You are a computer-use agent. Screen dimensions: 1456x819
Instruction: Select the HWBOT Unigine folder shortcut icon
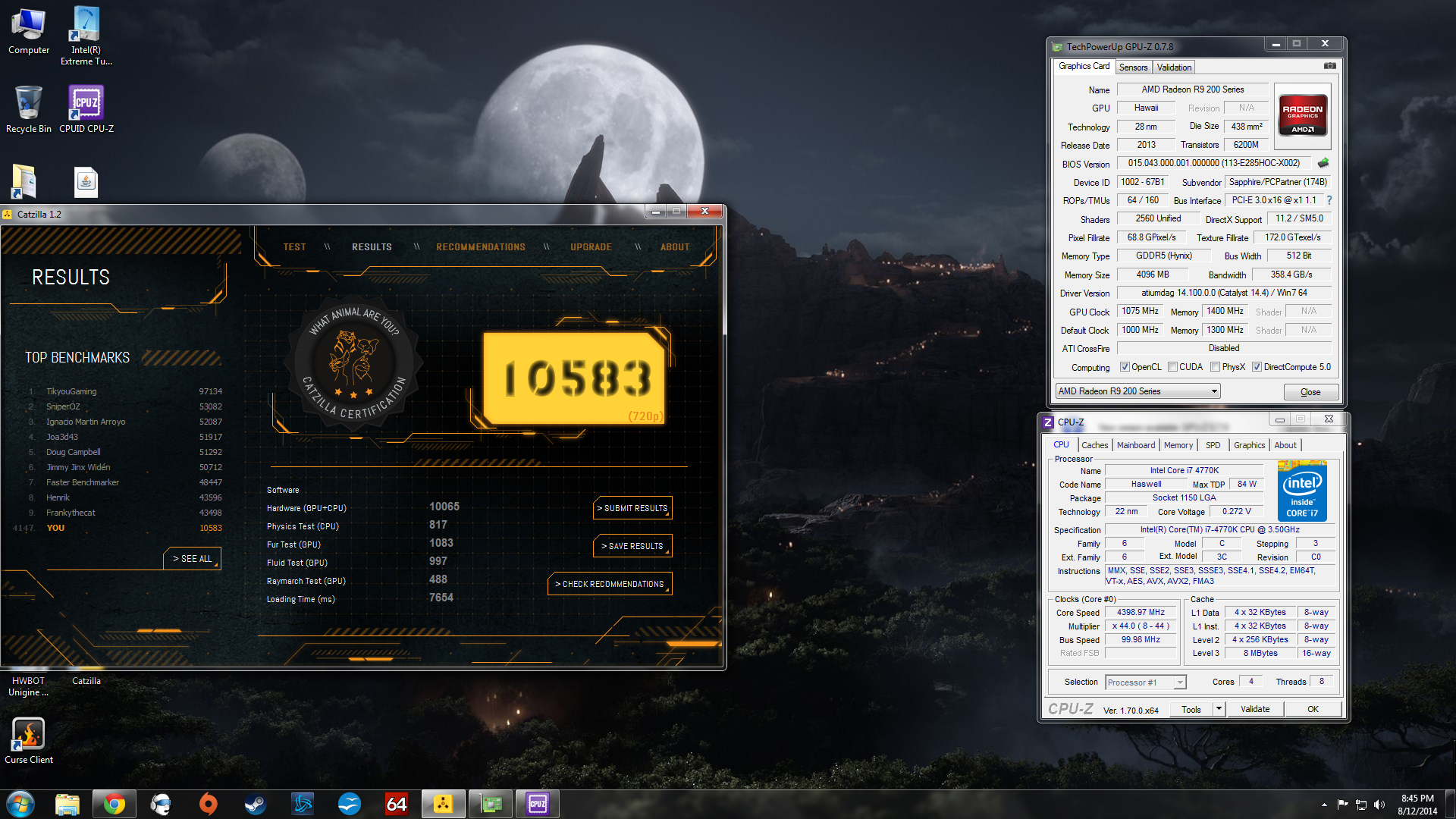(24, 182)
